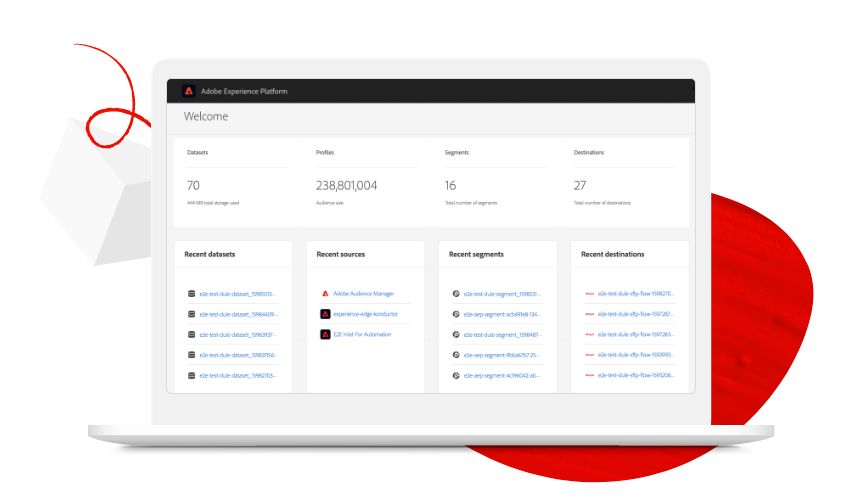Click the database icon of the first recent dataset

click(x=191, y=294)
